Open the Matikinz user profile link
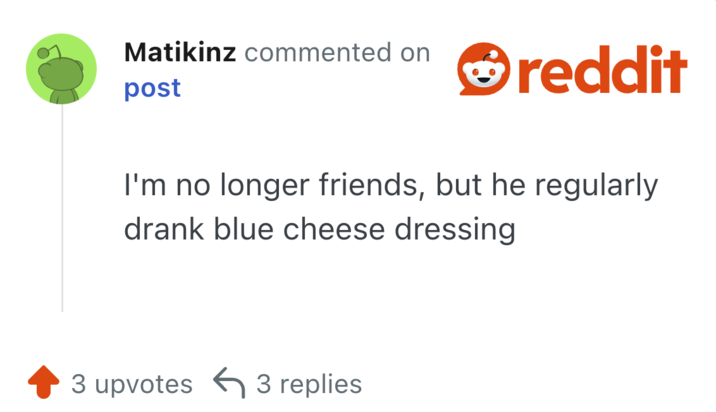Screen dimensions: 716x412 click(180, 53)
